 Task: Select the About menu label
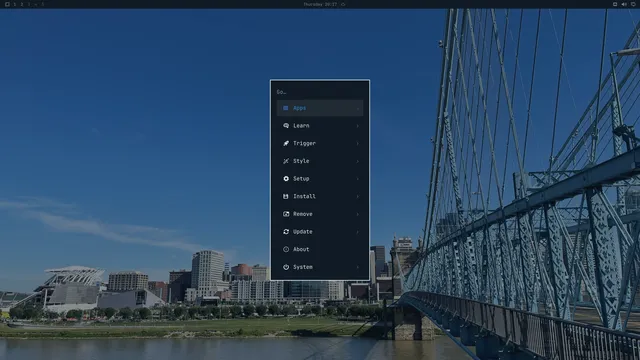coord(301,249)
